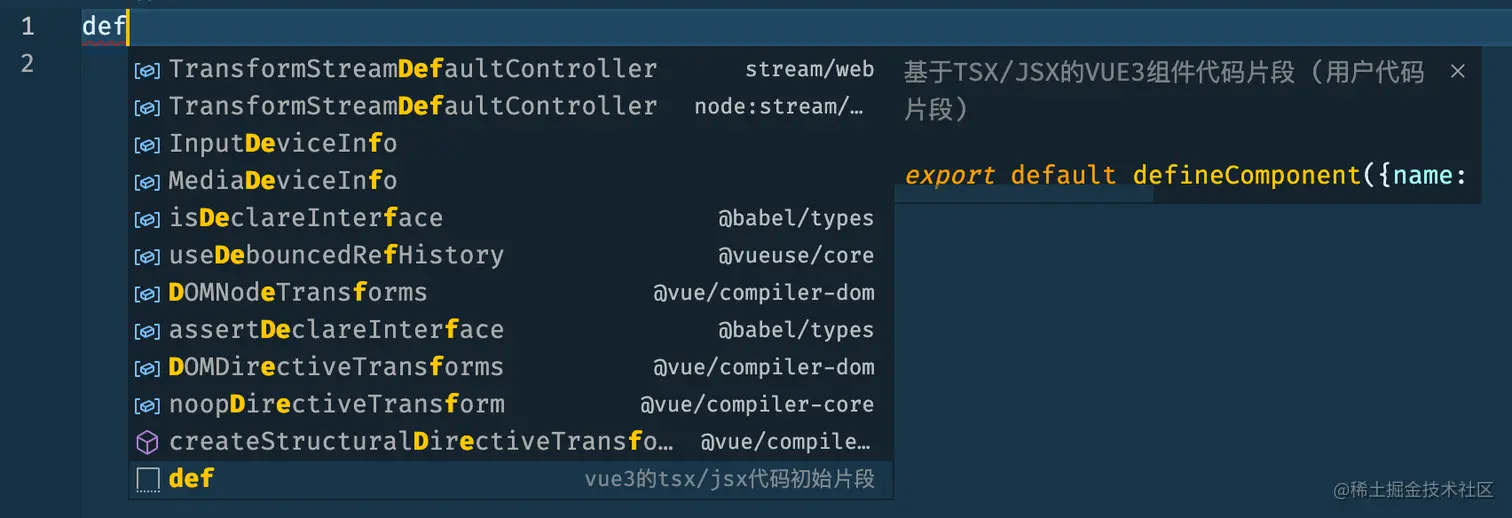This screenshot has width=1512, height=518.
Task: Click line number 1 in gutter
Action: point(27,26)
